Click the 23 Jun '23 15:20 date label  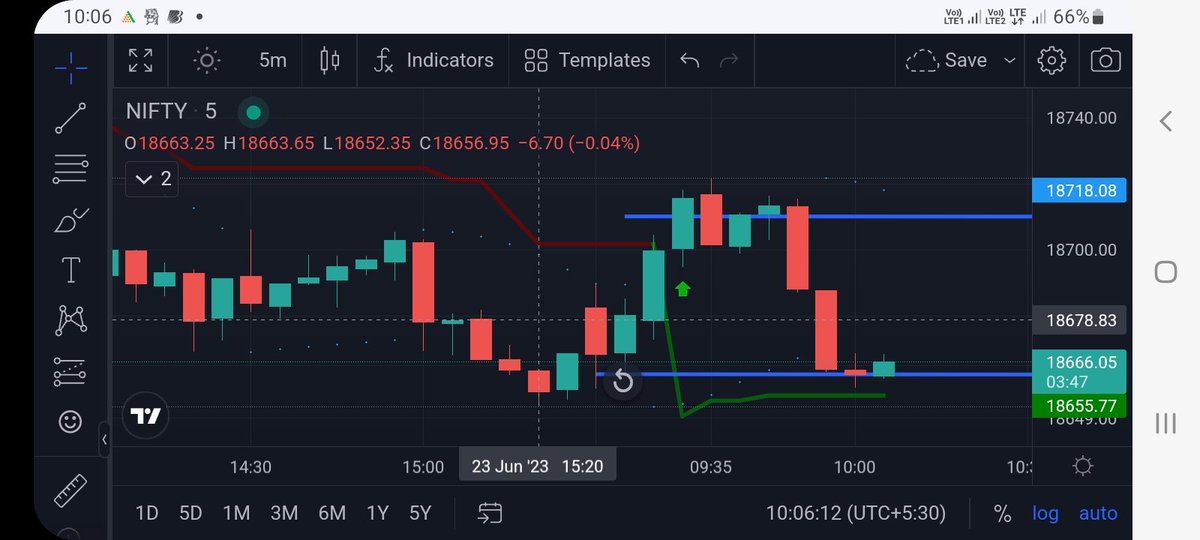point(538,466)
